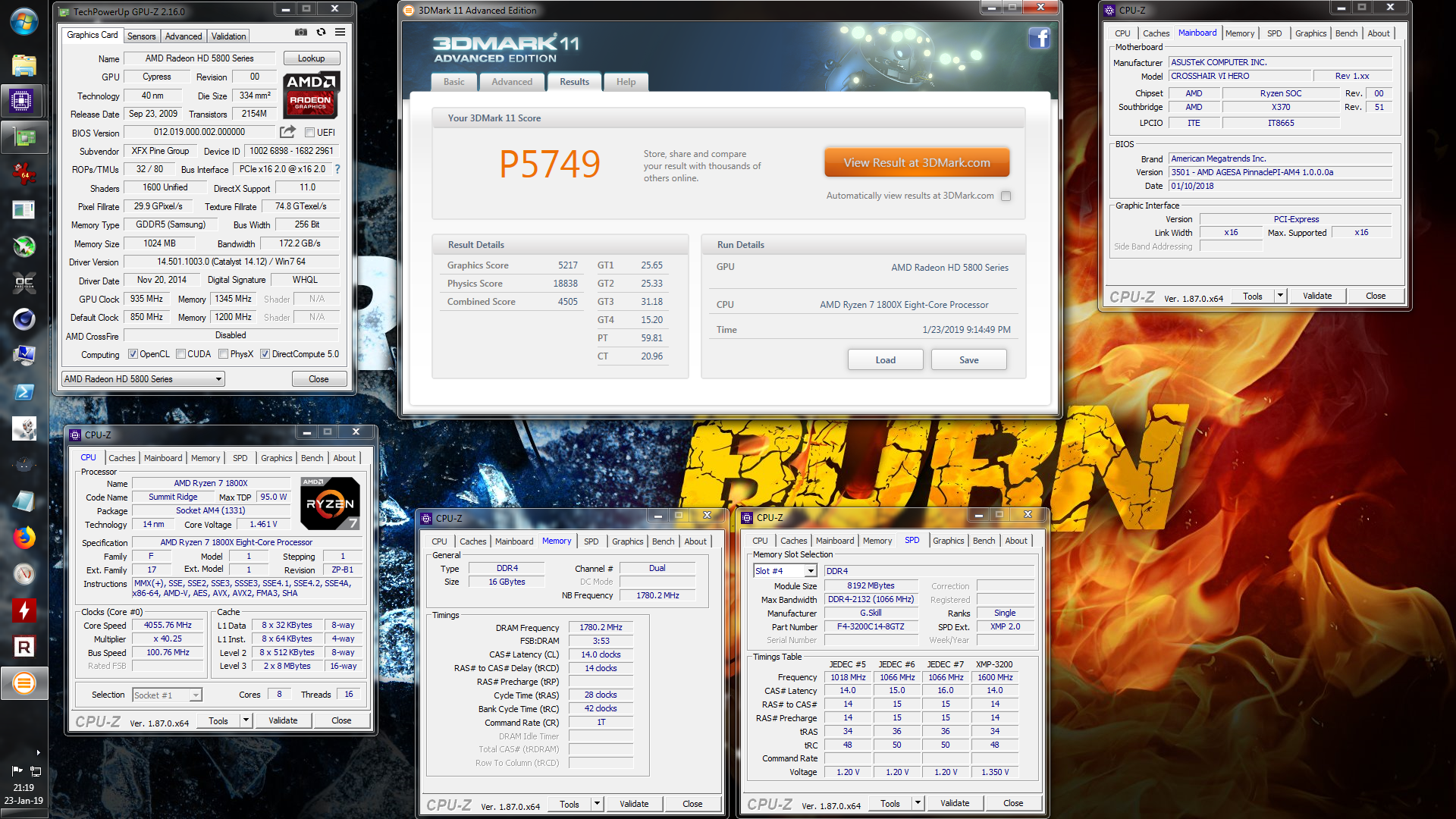Image resolution: width=1456 pixels, height=819 pixels.
Task: Open the GPU-Z hamburger menu
Action: [340, 33]
